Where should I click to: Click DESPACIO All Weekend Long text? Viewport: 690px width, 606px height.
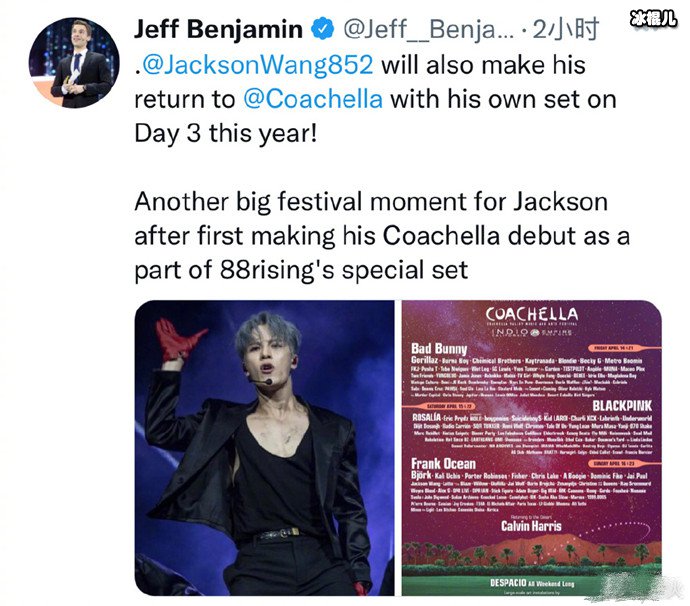coord(530,580)
